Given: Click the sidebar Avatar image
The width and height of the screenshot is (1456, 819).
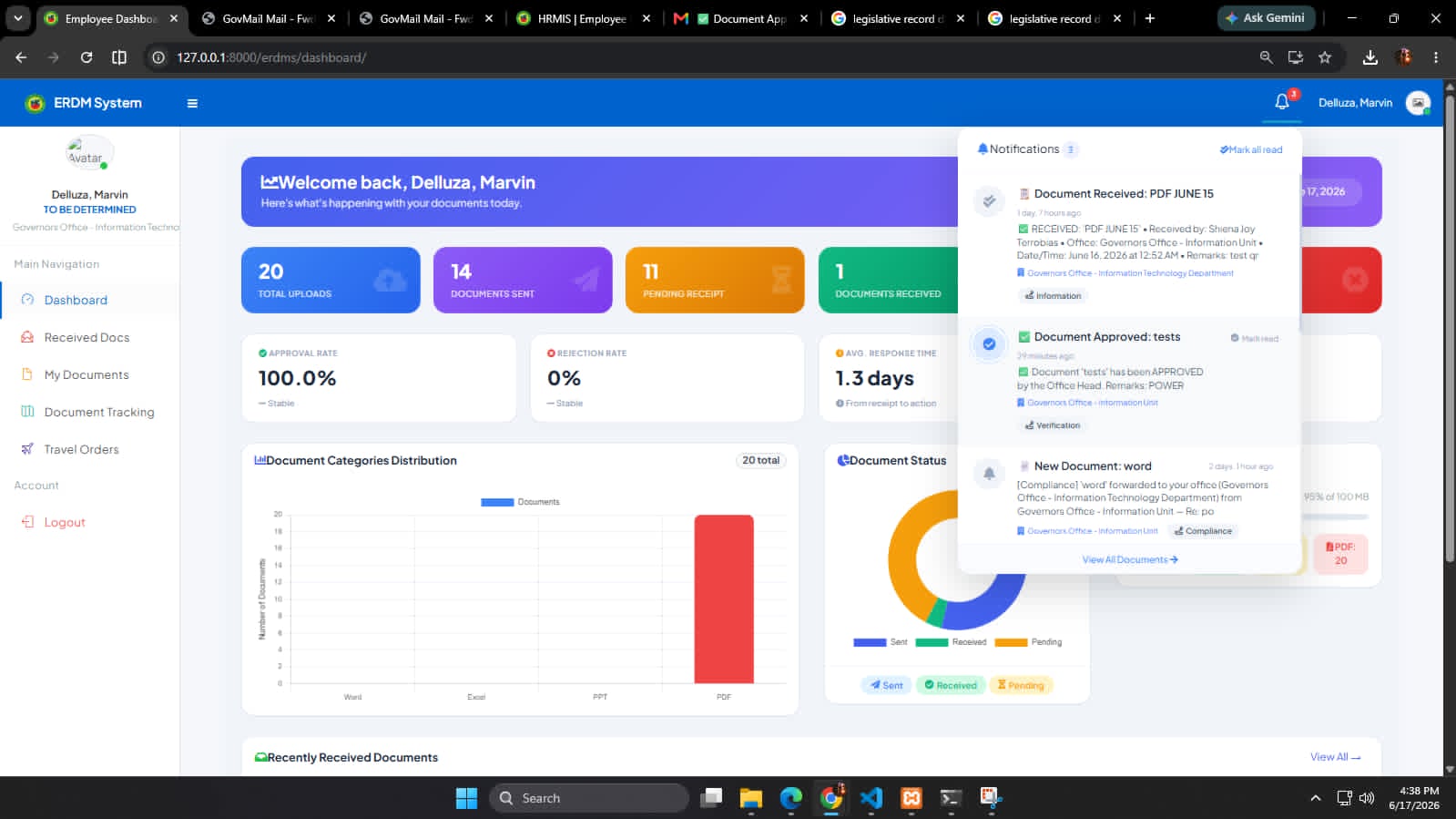Looking at the screenshot, I should (x=88, y=153).
